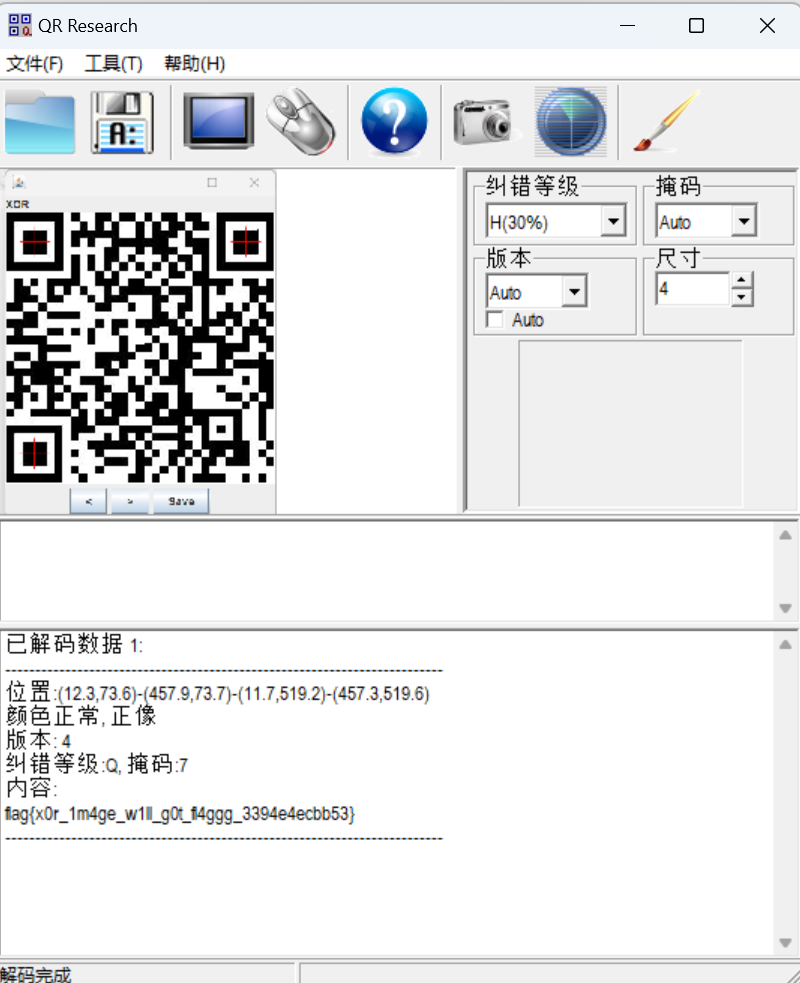Click the 尺寸 value input field
Image resolution: width=800 pixels, height=983 pixels.
(x=693, y=289)
